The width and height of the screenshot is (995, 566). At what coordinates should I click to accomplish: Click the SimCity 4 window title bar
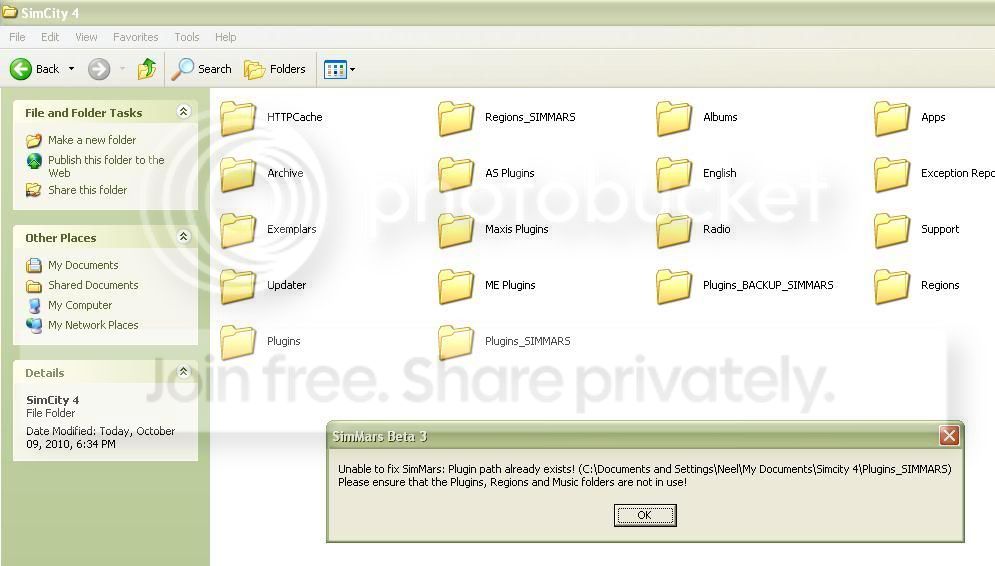click(x=498, y=13)
